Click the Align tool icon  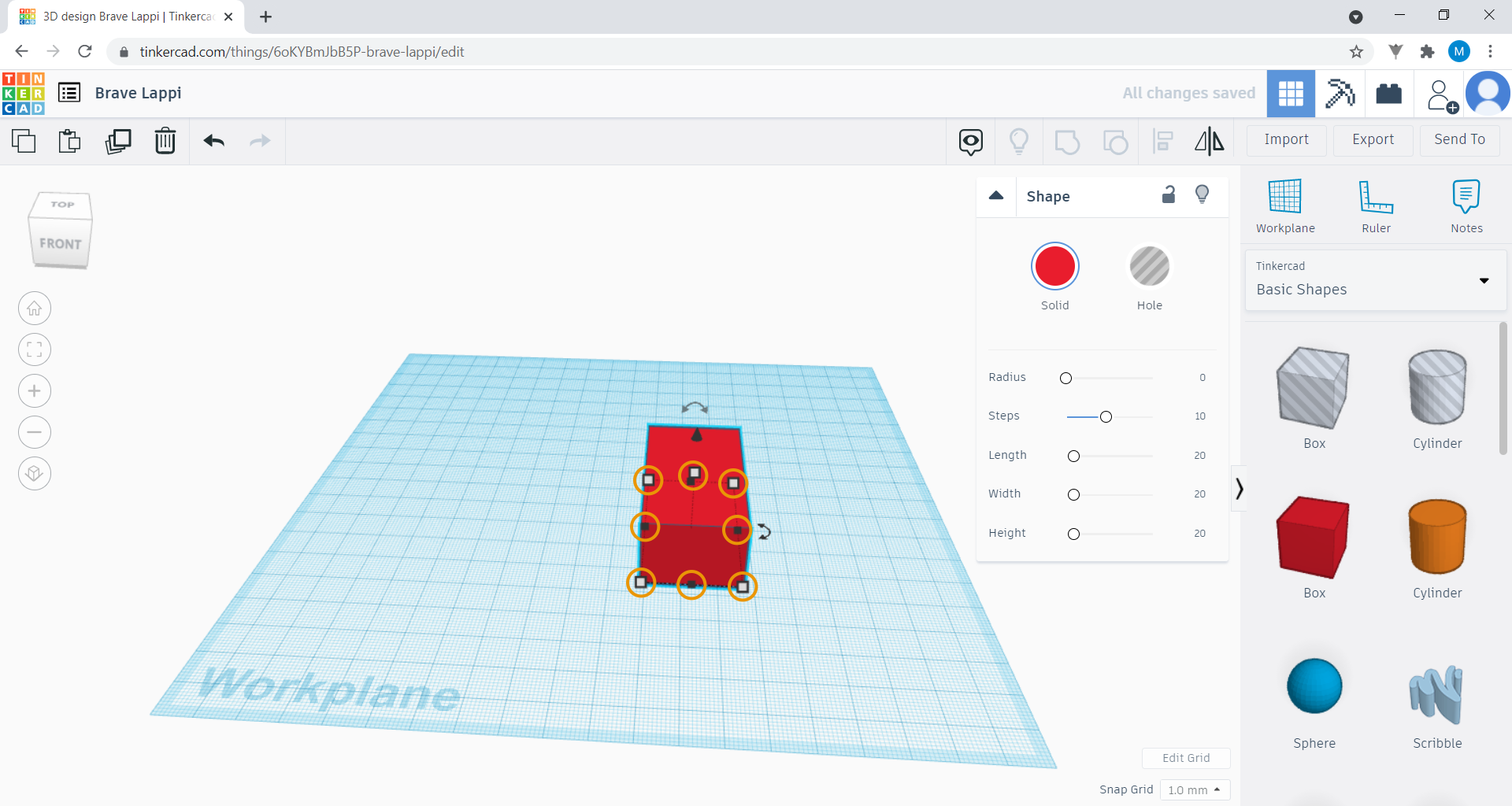(1162, 142)
